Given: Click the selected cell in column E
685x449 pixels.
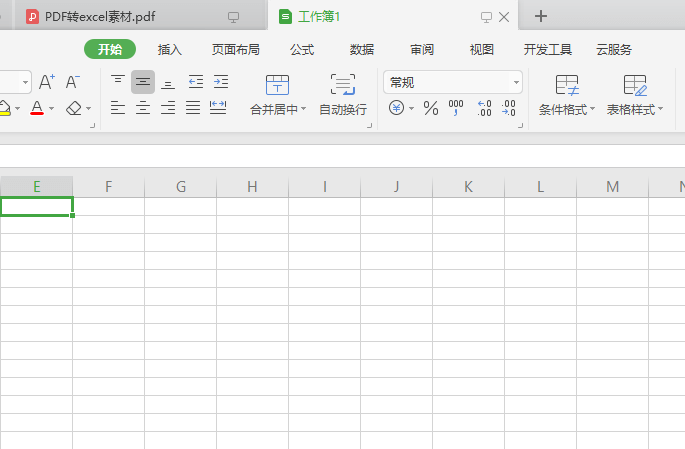Looking at the screenshot, I should (x=37, y=207).
